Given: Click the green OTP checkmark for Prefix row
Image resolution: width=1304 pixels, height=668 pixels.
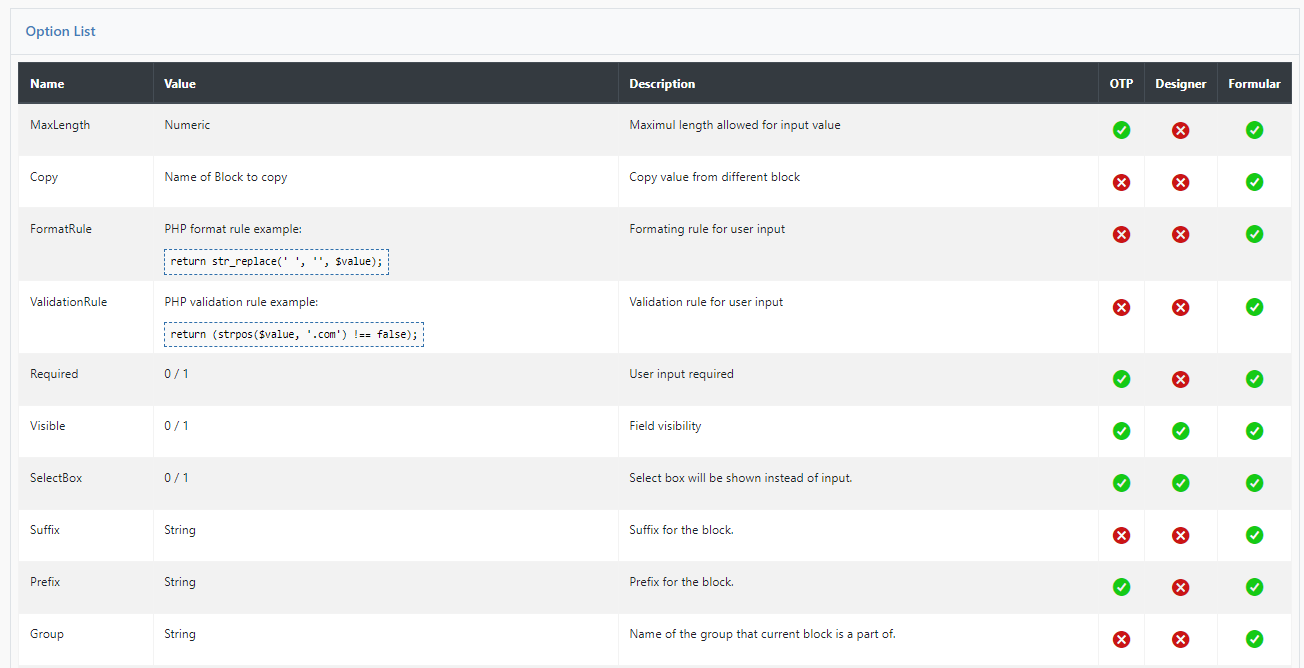Looking at the screenshot, I should pos(1121,587).
